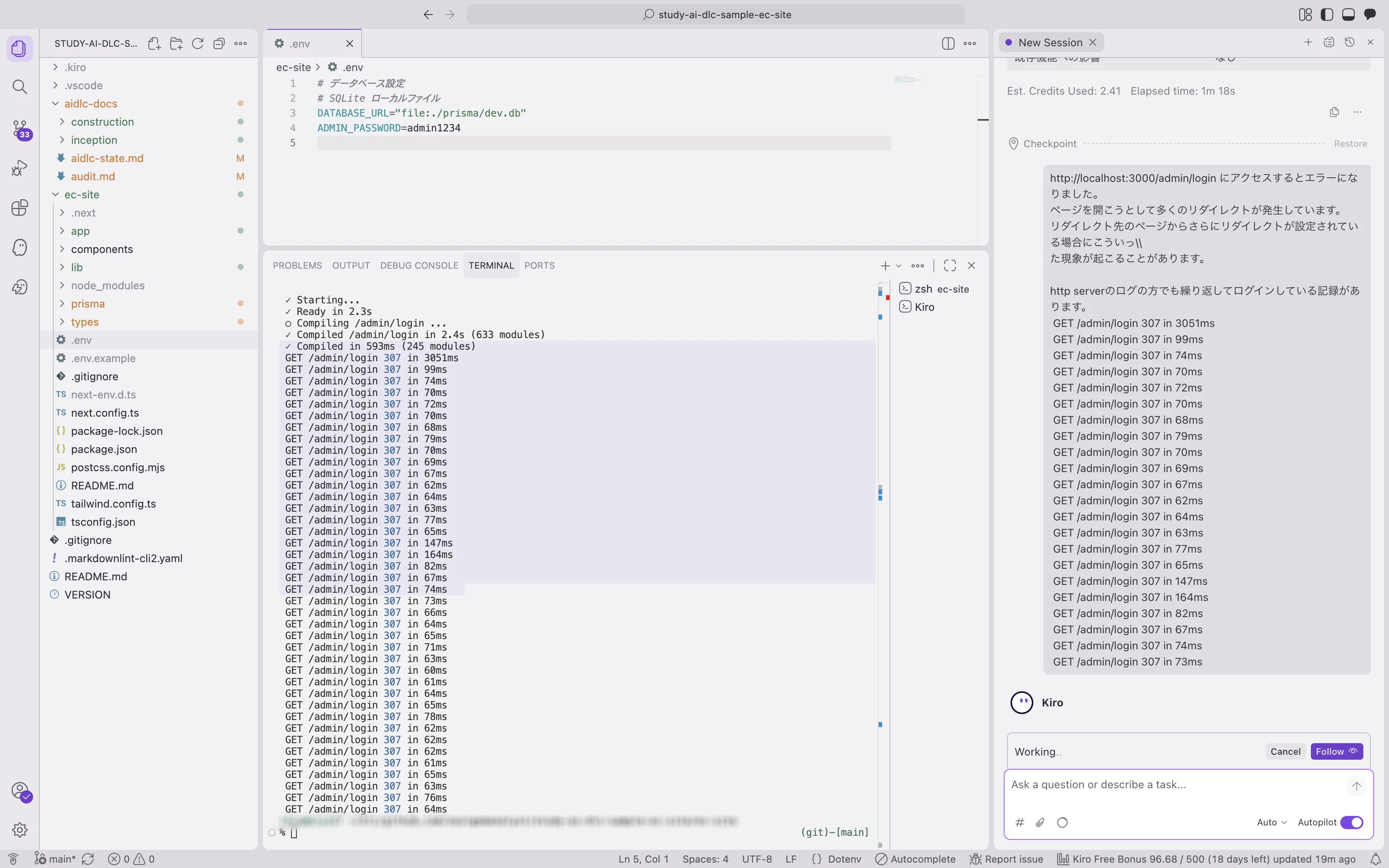Open the editor more actions menu
Screen dimensions: 1389x868
970,44
